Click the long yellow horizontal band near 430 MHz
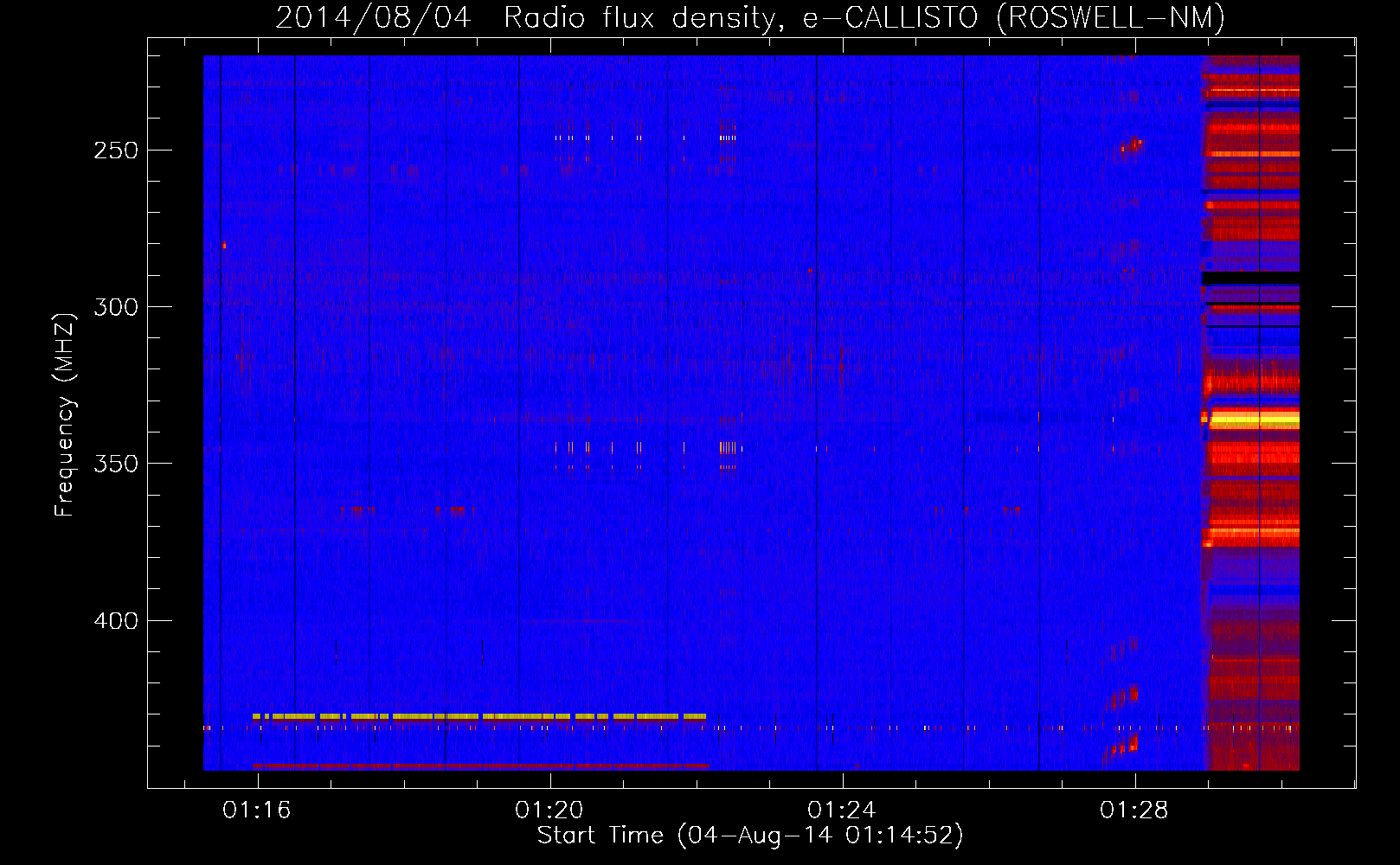Image resolution: width=1400 pixels, height=865 pixels. click(x=479, y=716)
